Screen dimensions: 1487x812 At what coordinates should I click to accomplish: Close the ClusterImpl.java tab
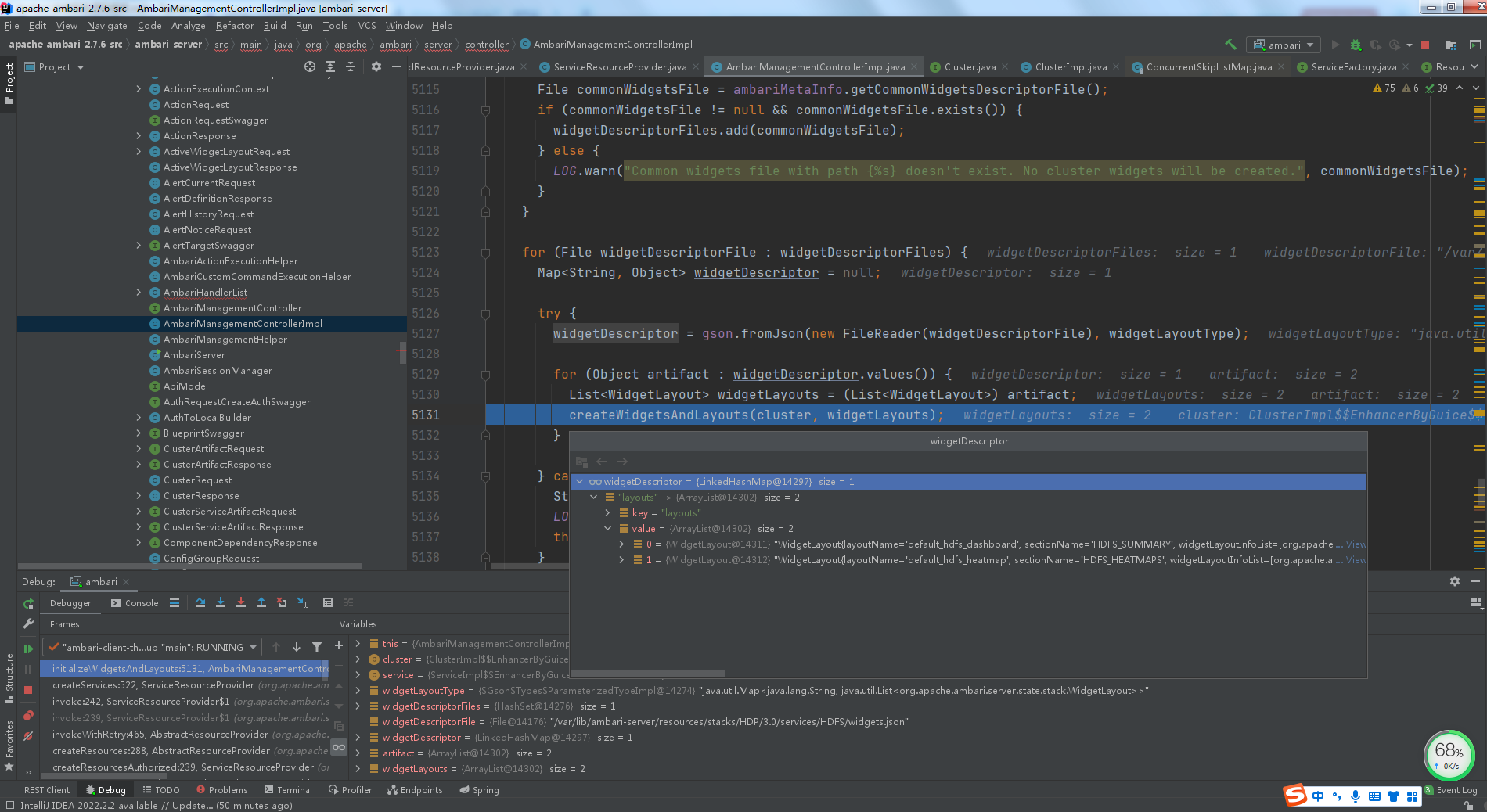pos(1116,66)
